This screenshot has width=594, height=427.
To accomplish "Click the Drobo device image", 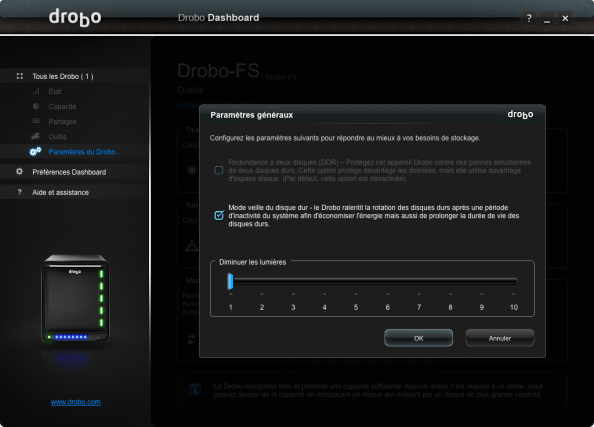I will click(75, 298).
